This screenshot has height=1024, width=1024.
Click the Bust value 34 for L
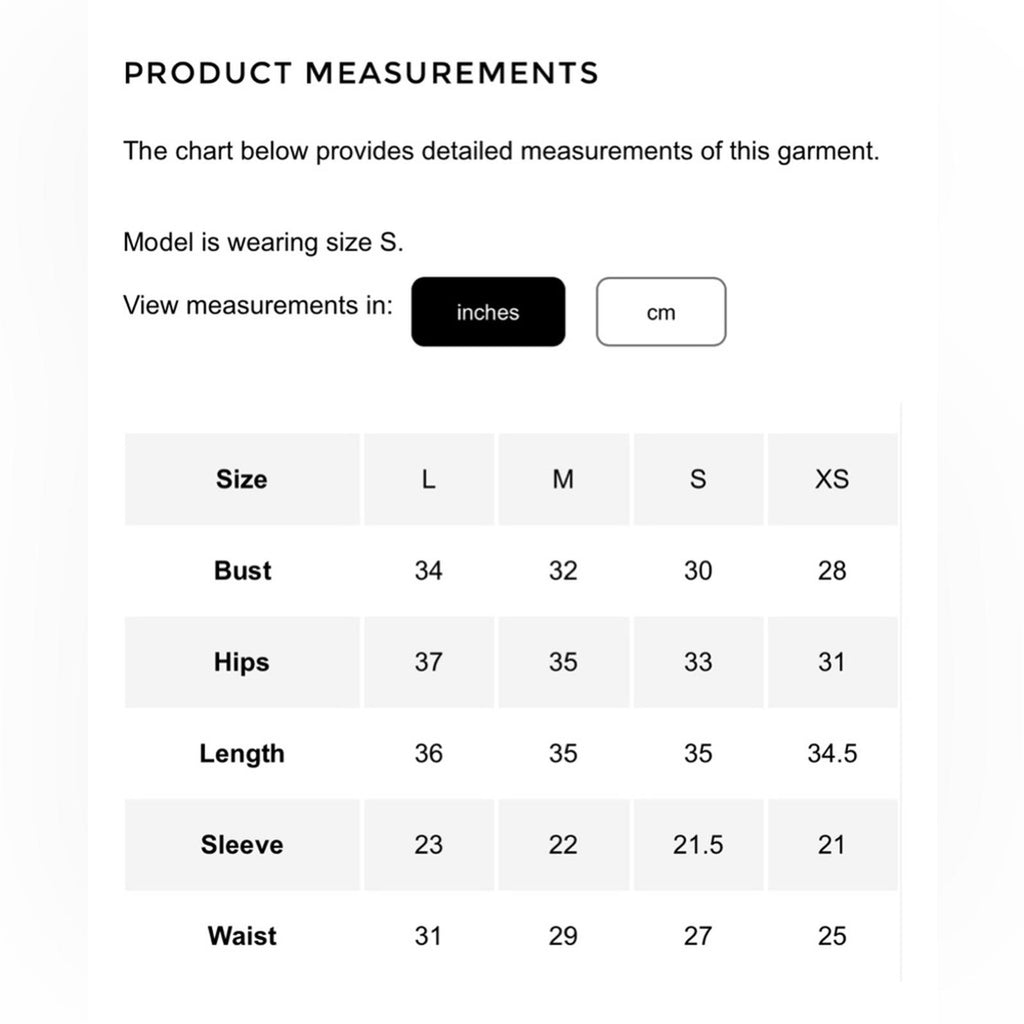(x=428, y=571)
